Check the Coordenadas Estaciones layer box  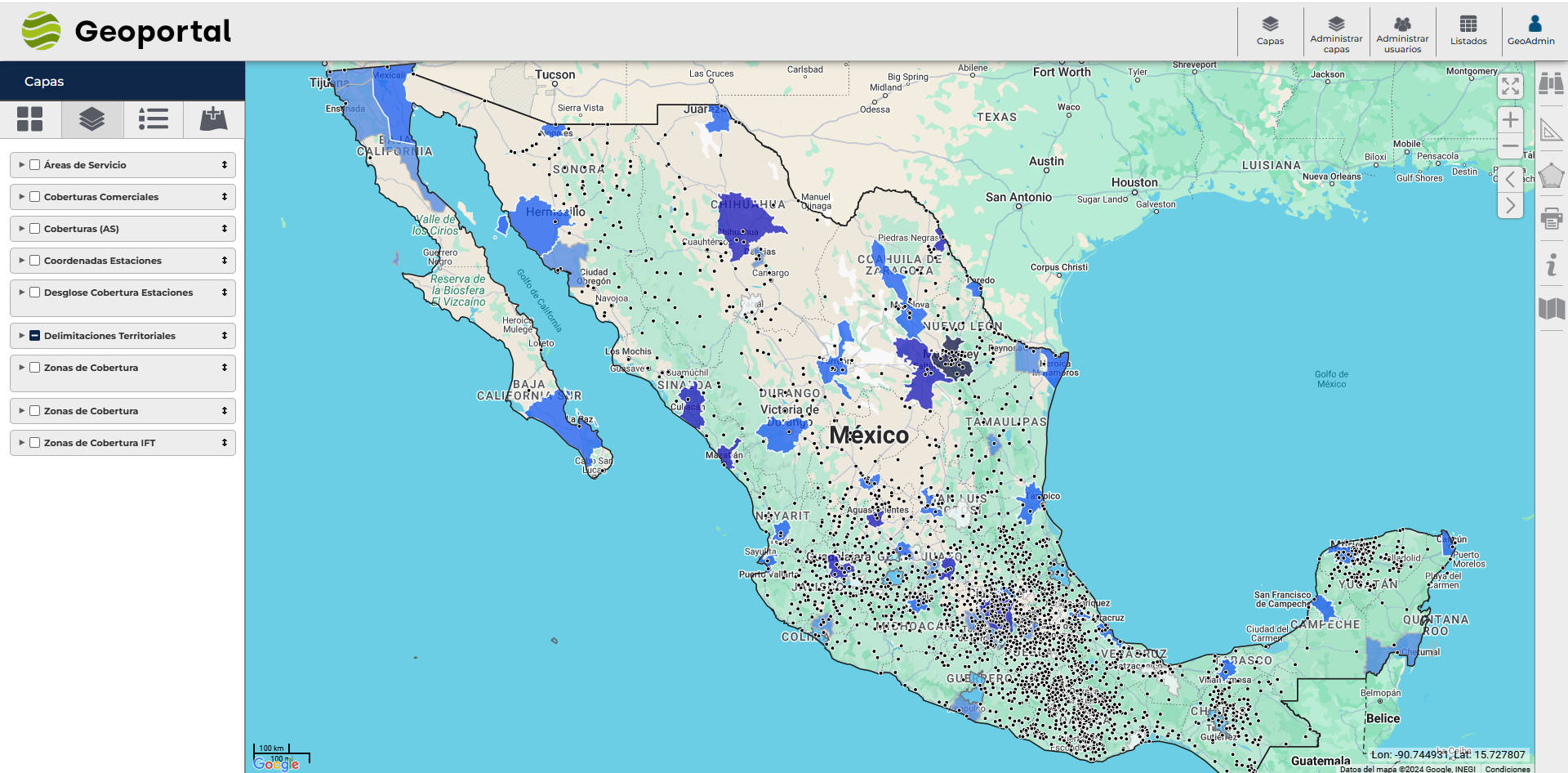click(35, 261)
